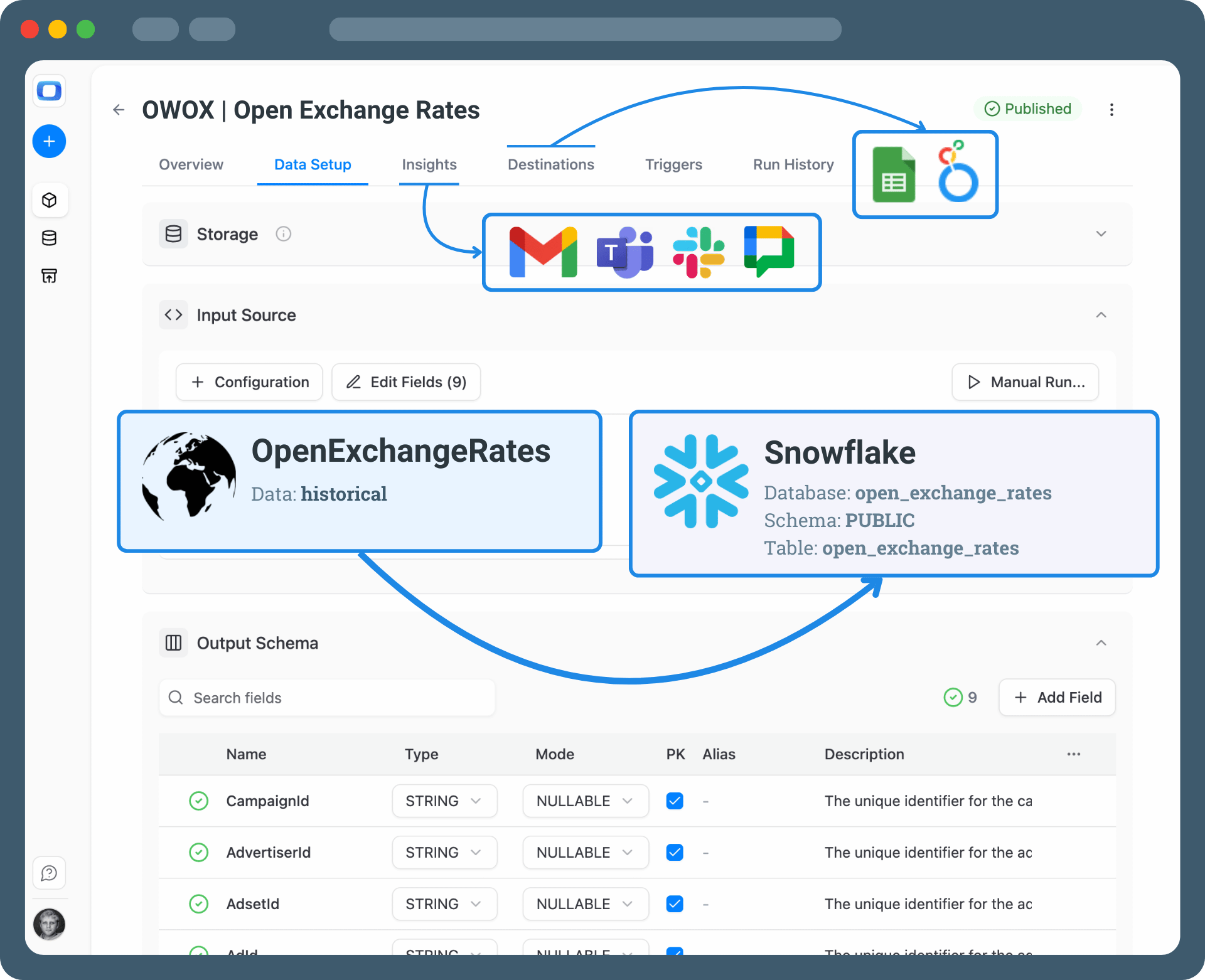Click the Edit Fields (9) button

pyautogui.click(x=406, y=382)
